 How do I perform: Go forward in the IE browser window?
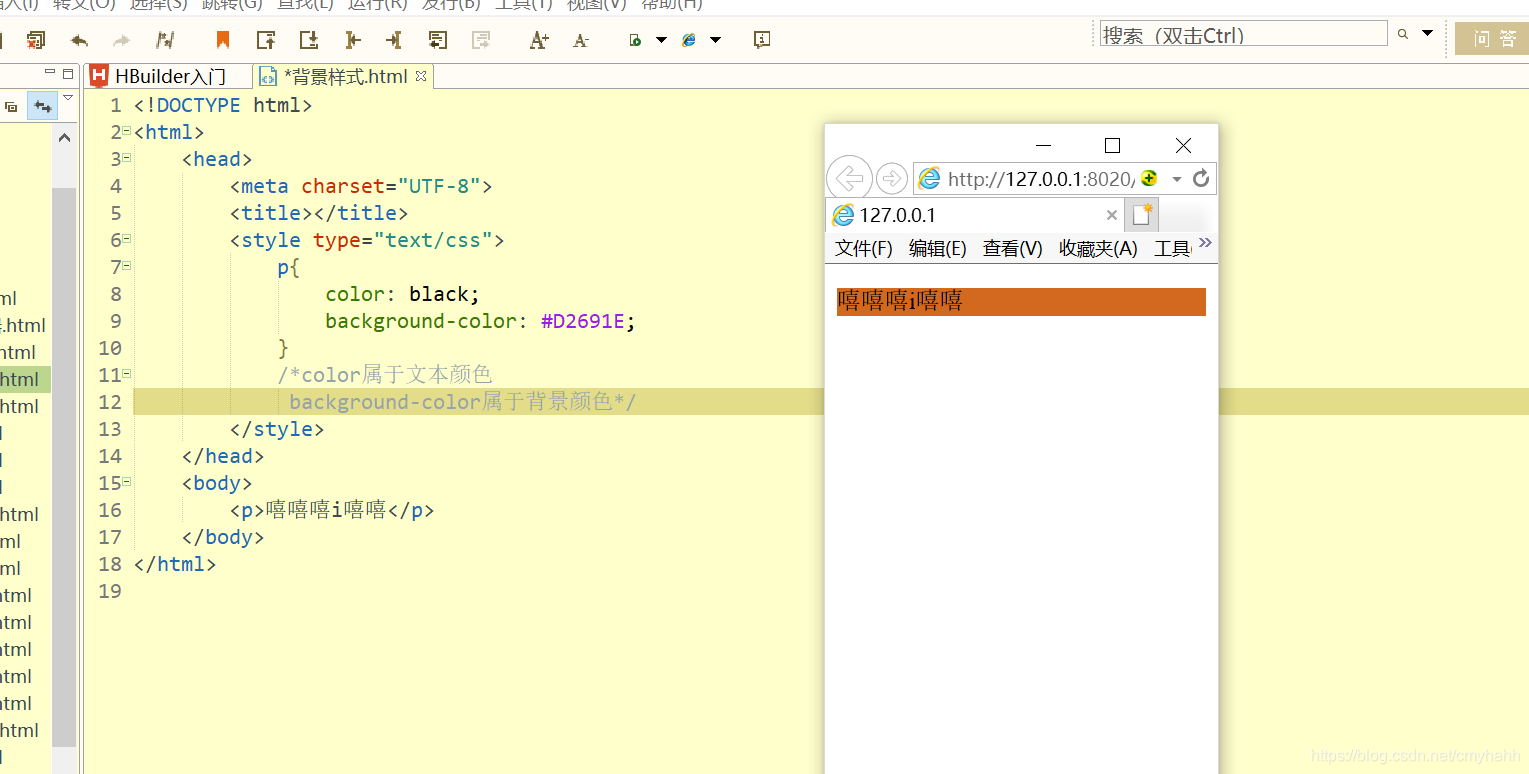891,179
